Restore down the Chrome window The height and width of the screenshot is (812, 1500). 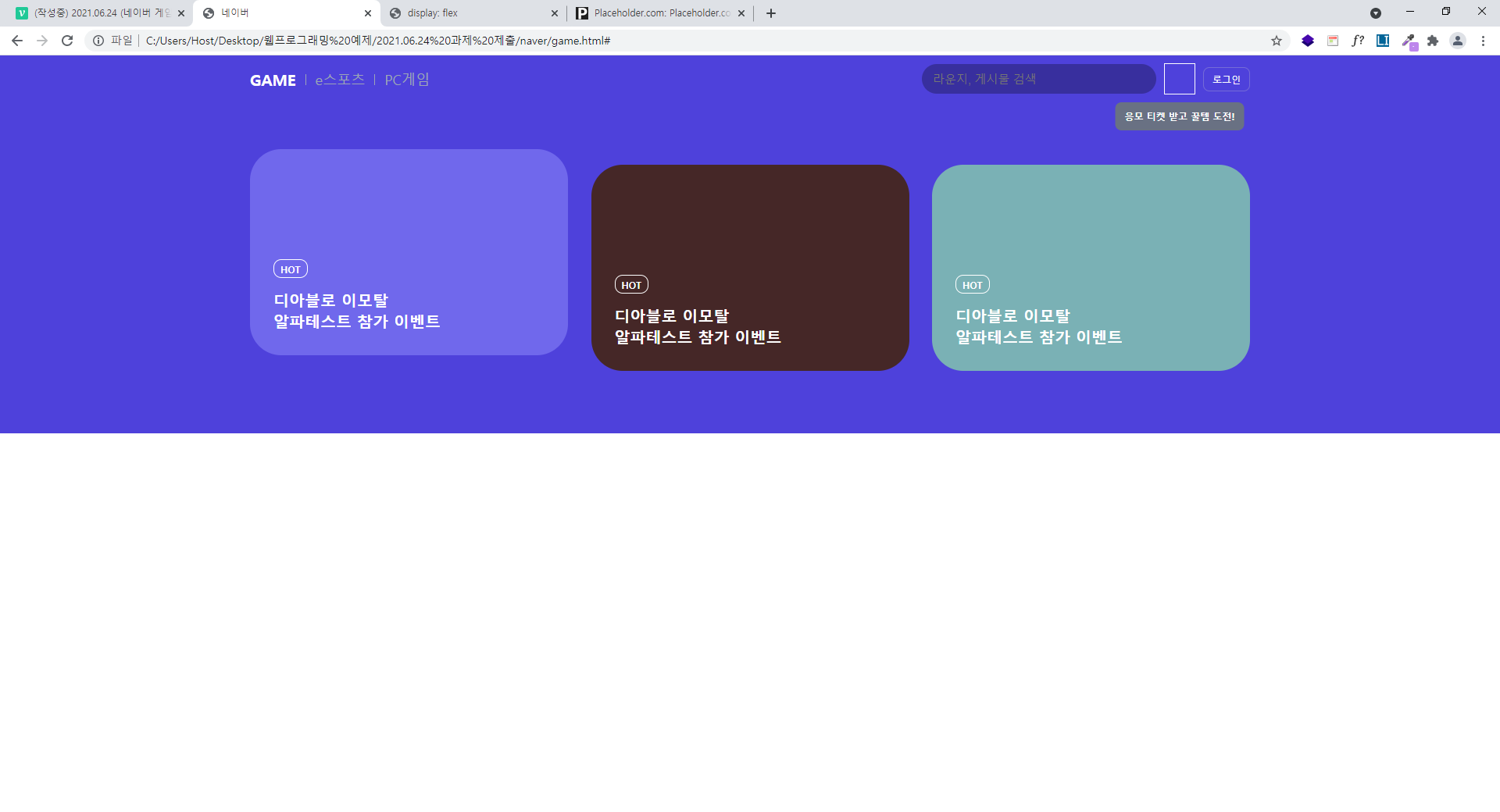click(1446, 12)
